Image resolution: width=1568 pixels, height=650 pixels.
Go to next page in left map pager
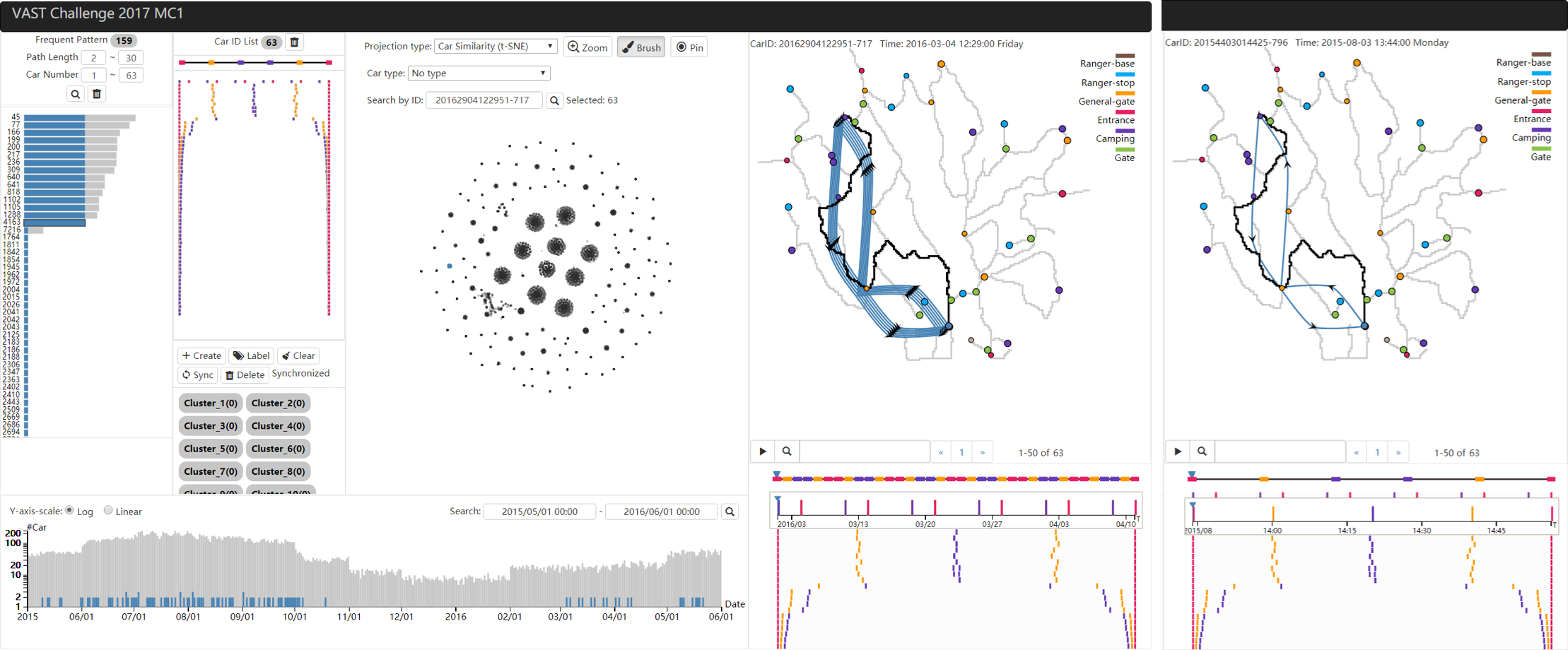click(983, 452)
